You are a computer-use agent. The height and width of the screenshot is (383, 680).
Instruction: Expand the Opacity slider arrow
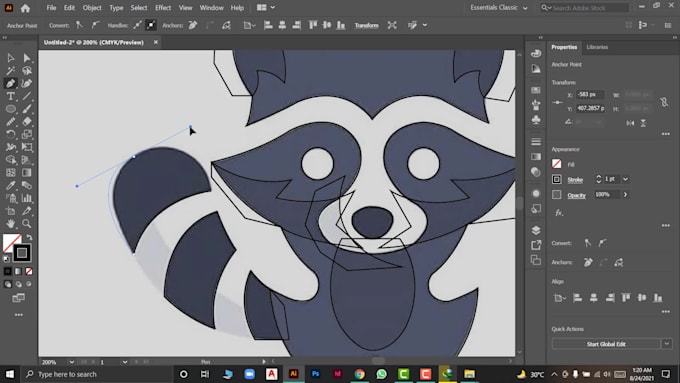[625, 194]
